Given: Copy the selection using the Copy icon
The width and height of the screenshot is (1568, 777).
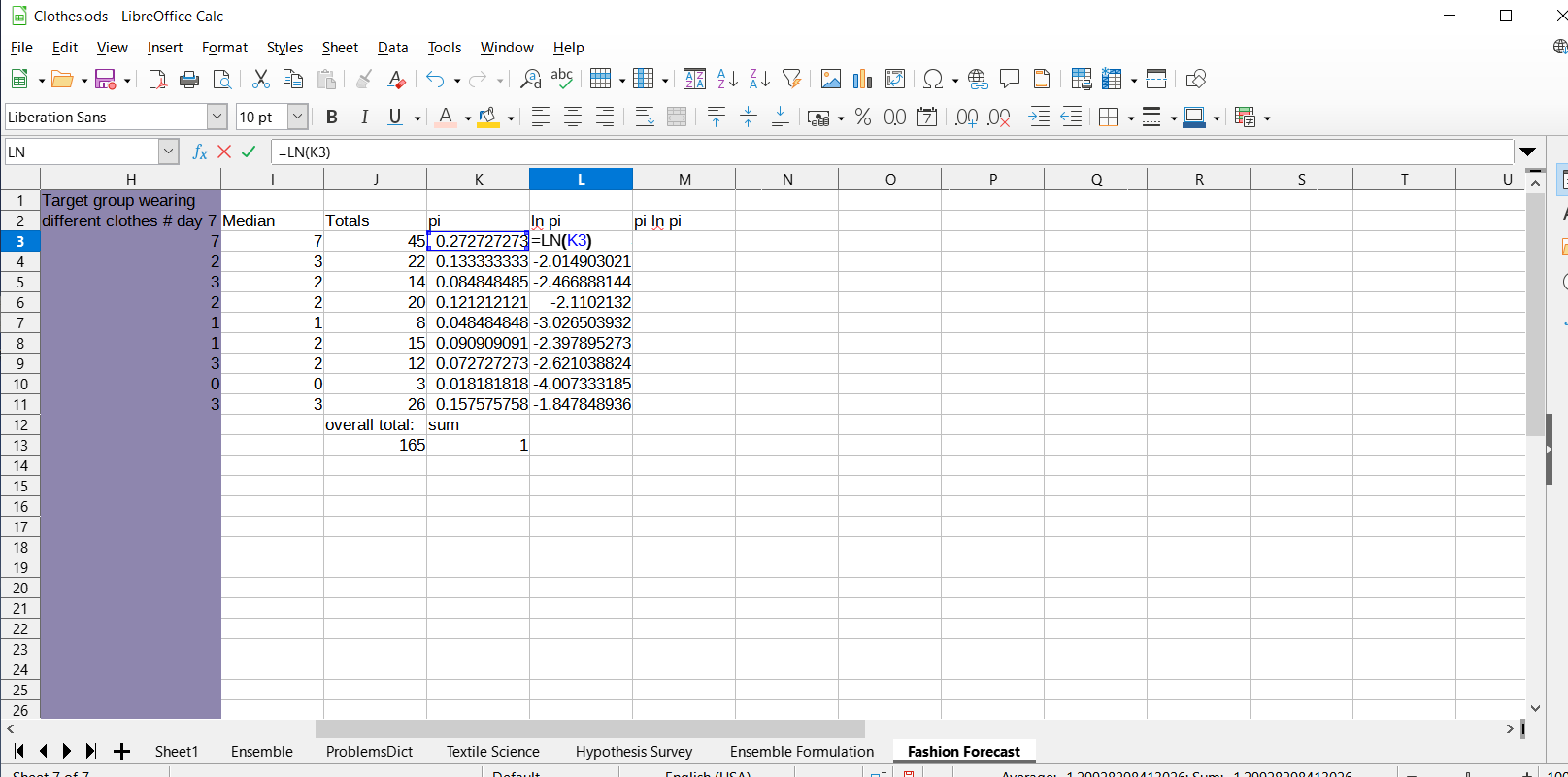Looking at the screenshot, I should pyautogui.click(x=293, y=80).
